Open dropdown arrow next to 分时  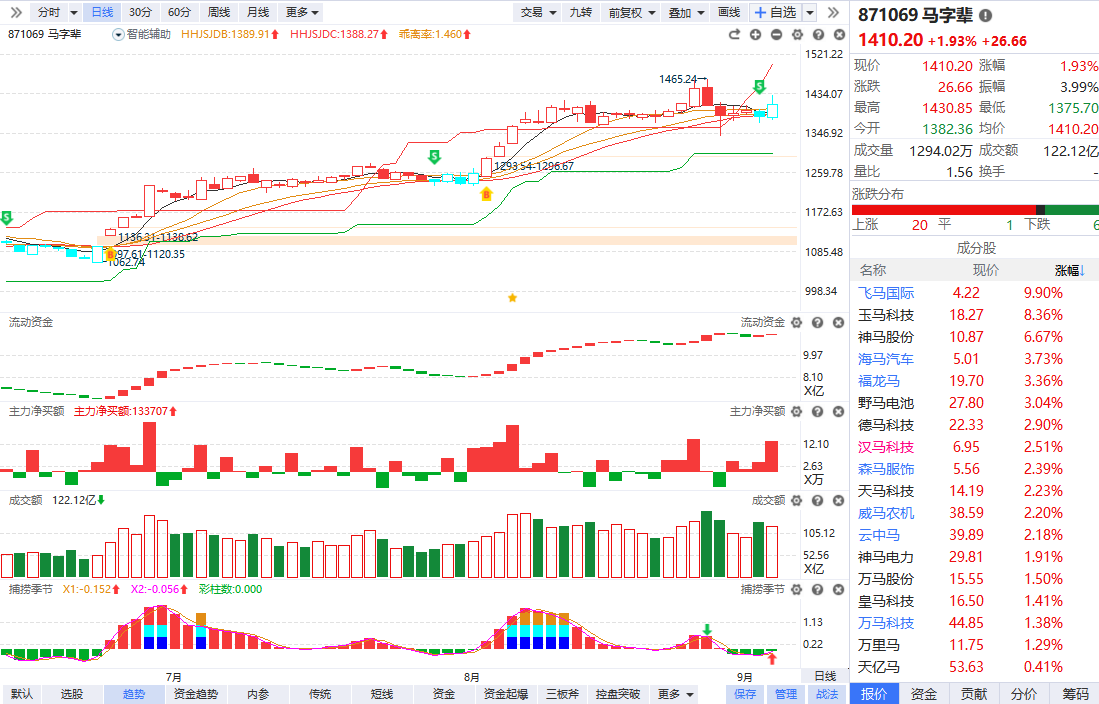tap(74, 13)
